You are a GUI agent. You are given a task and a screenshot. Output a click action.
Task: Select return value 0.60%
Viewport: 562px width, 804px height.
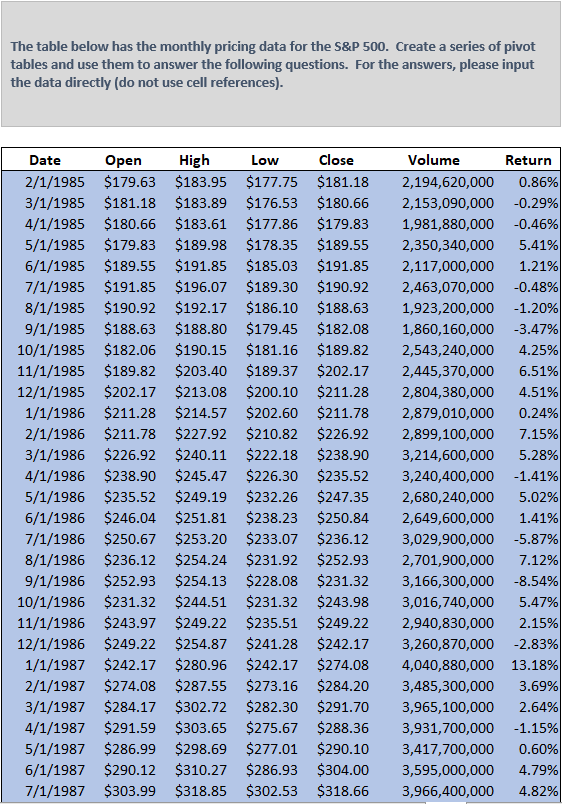coord(538,750)
